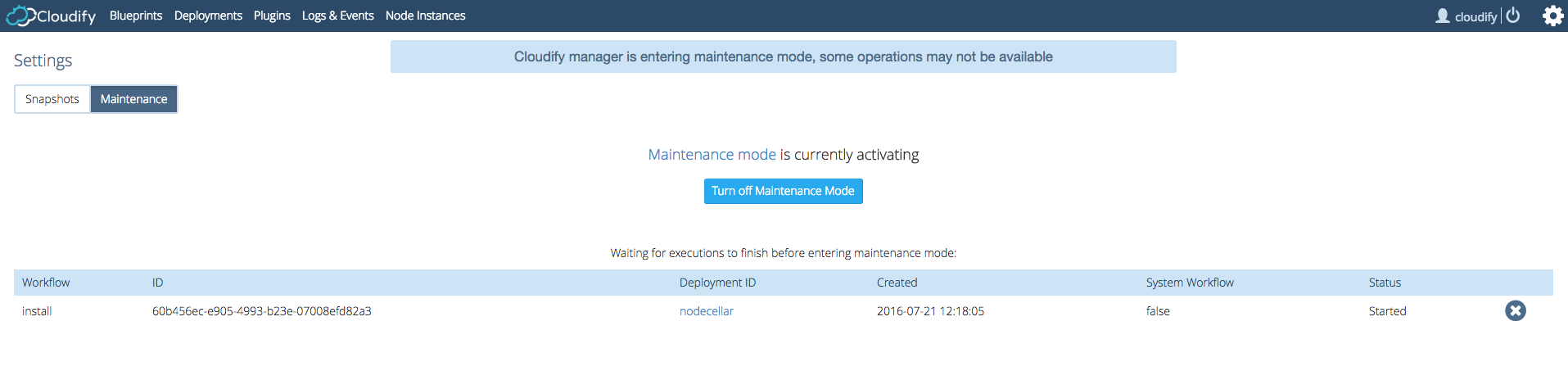Click the ID column header
The width and height of the screenshot is (1568, 380).
(157, 283)
